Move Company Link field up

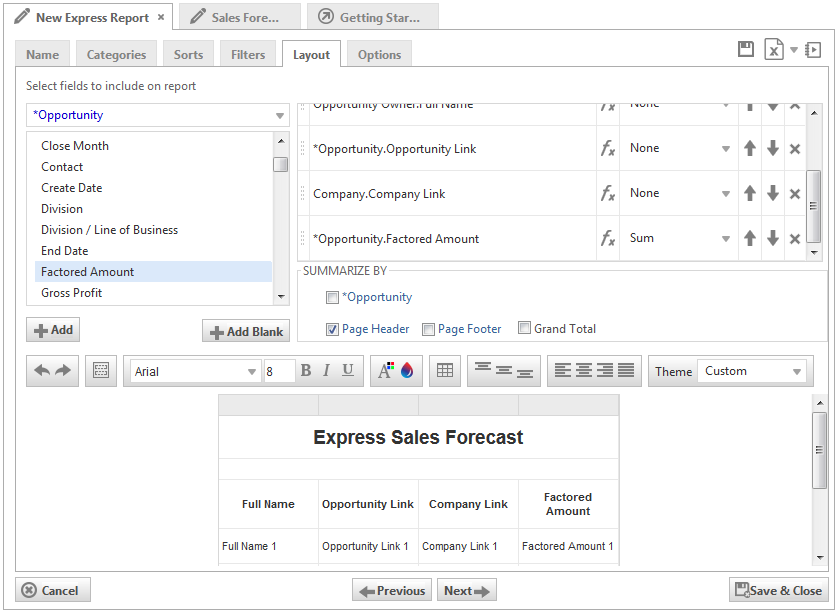pyautogui.click(x=750, y=194)
